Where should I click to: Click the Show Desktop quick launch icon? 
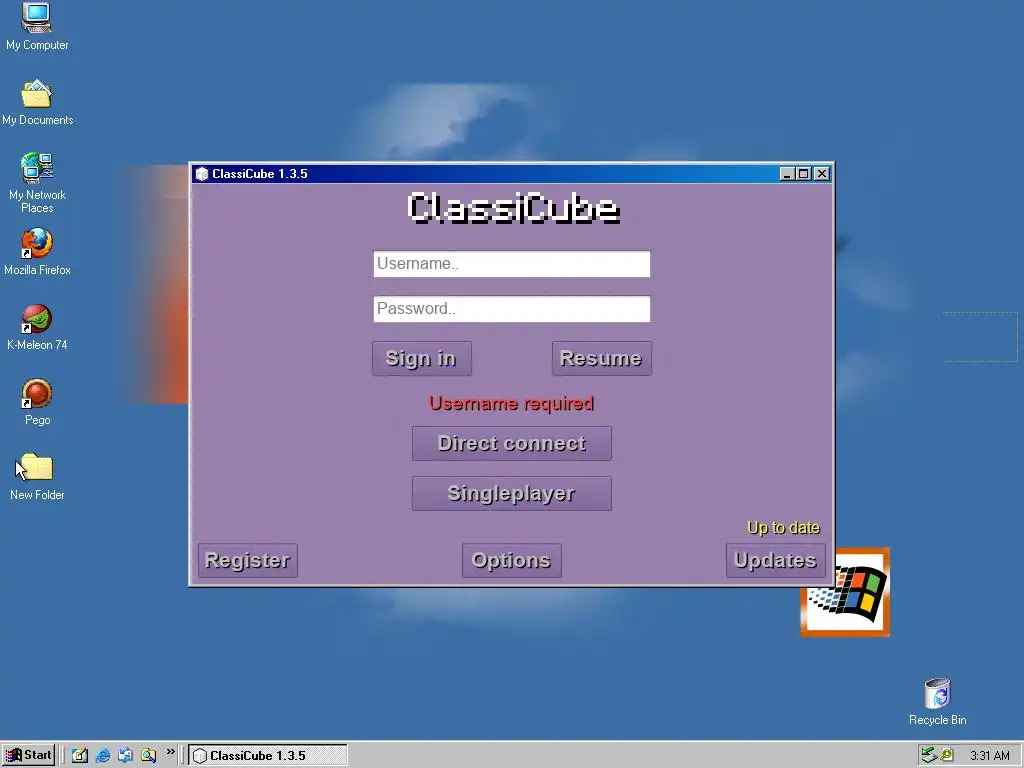pos(80,756)
